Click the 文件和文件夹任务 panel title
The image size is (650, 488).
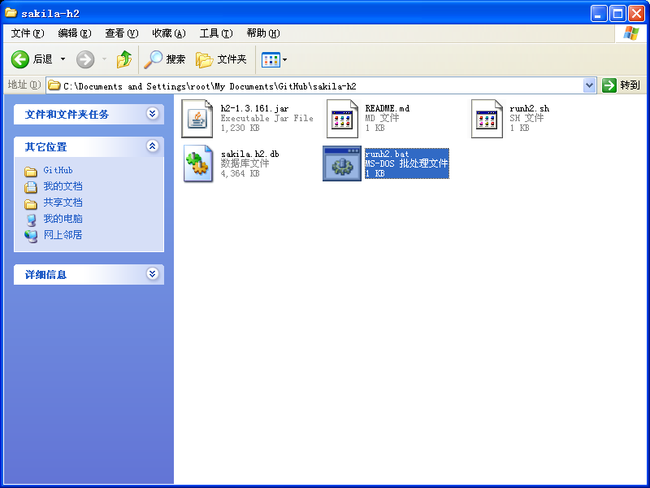67,114
